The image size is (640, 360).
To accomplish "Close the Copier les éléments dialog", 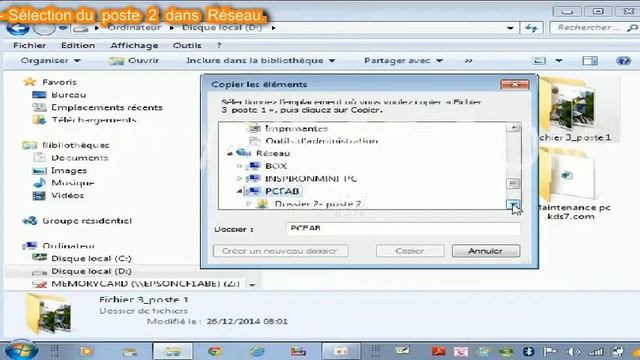I will [x=515, y=84].
